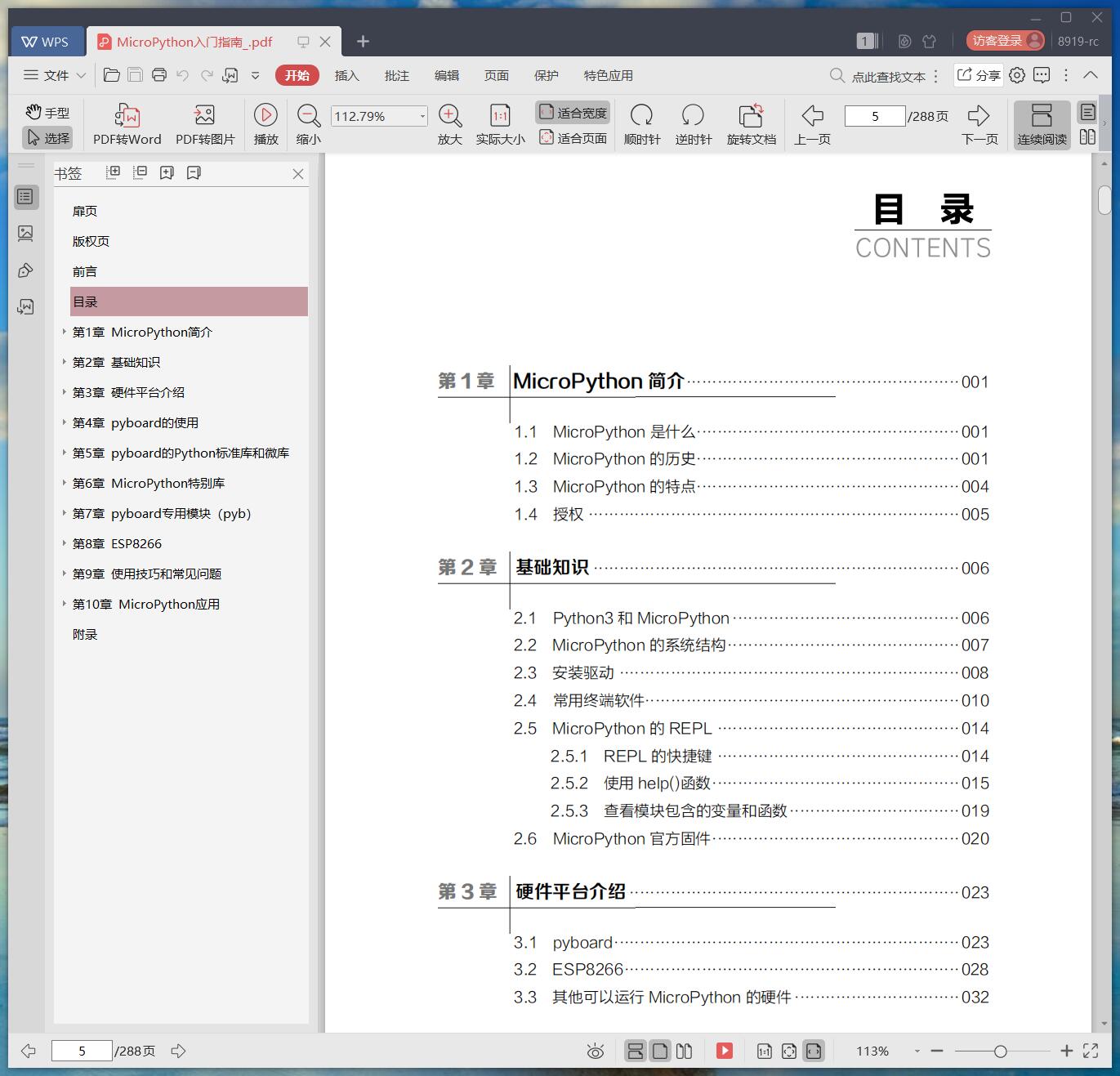Viewport: 1120px width, 1076px height.
Task: Open thumbnails panel in left sidebar
Action: click(26, 234)
